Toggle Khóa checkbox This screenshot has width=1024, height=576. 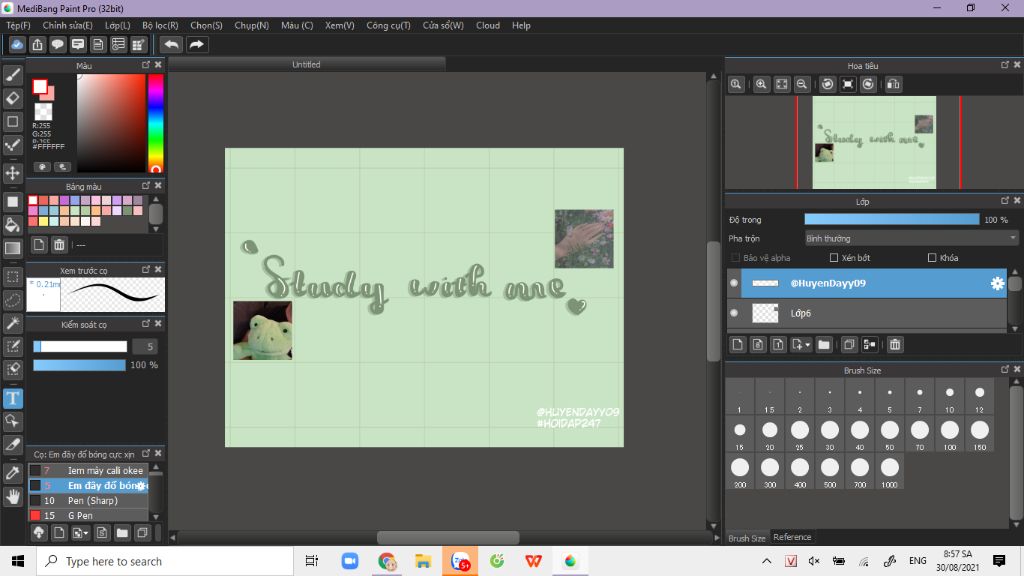932,258
